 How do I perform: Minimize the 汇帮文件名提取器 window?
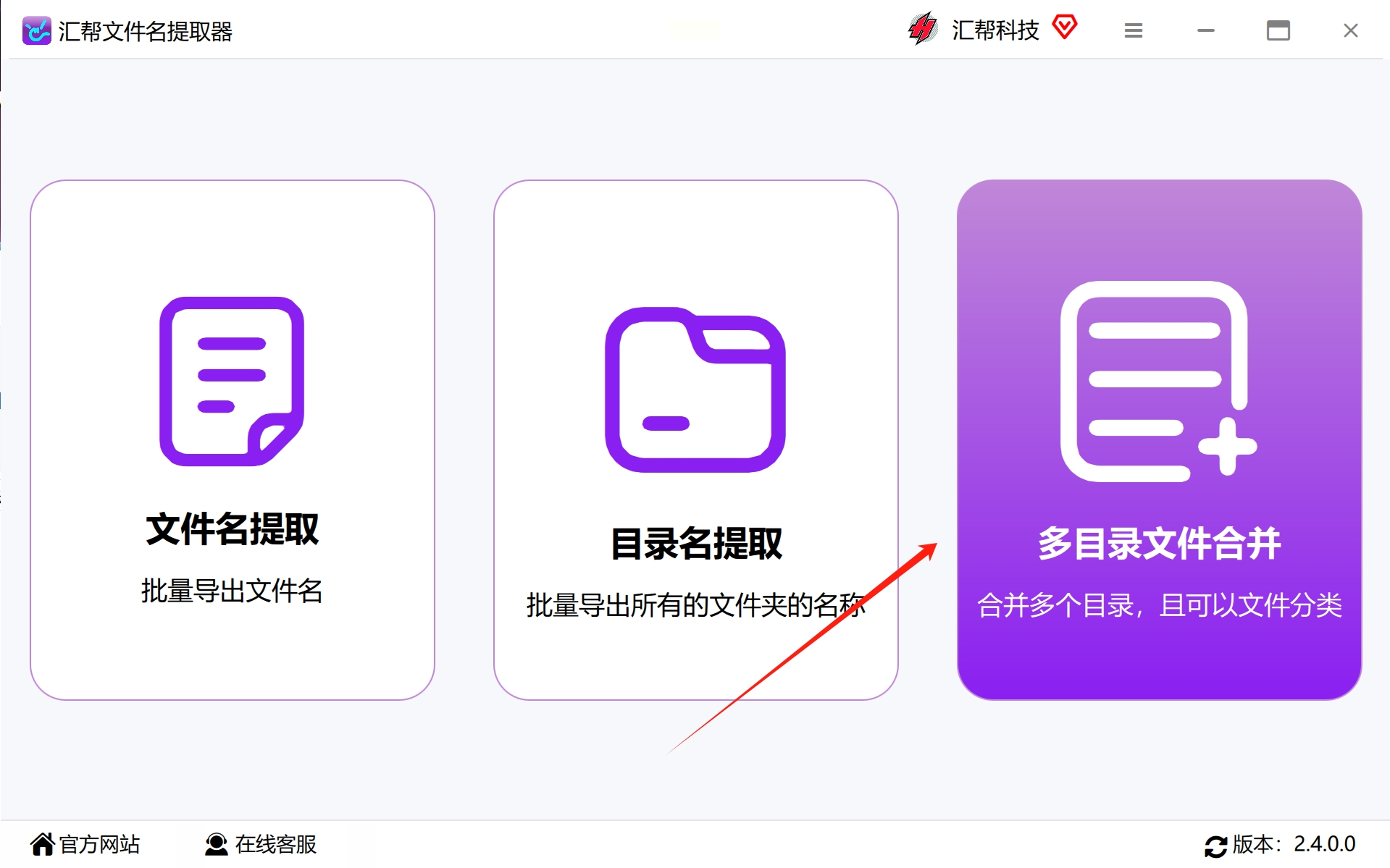tap(1206, 30)
